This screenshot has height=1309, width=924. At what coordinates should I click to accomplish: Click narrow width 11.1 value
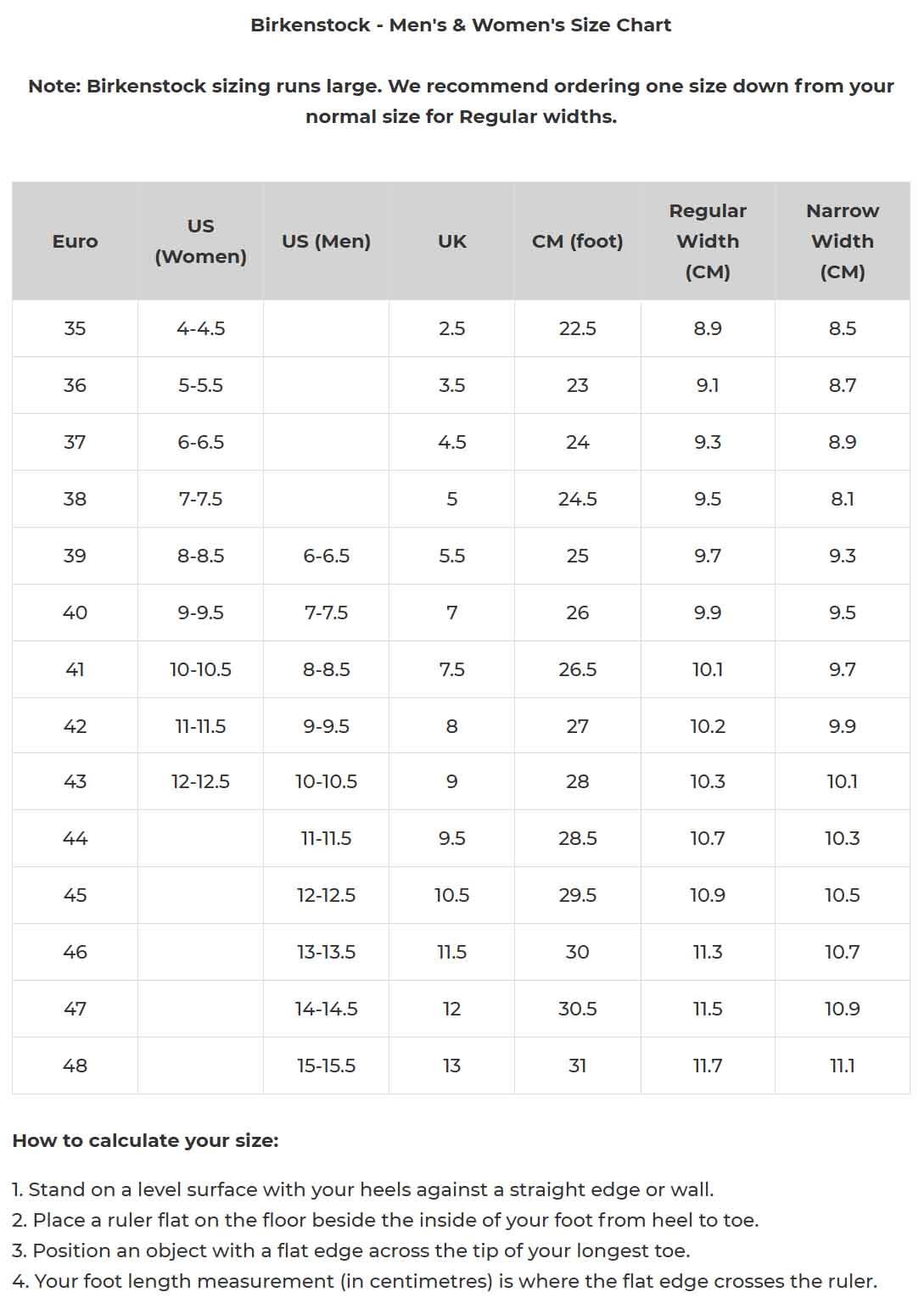tap(842, 1066)
